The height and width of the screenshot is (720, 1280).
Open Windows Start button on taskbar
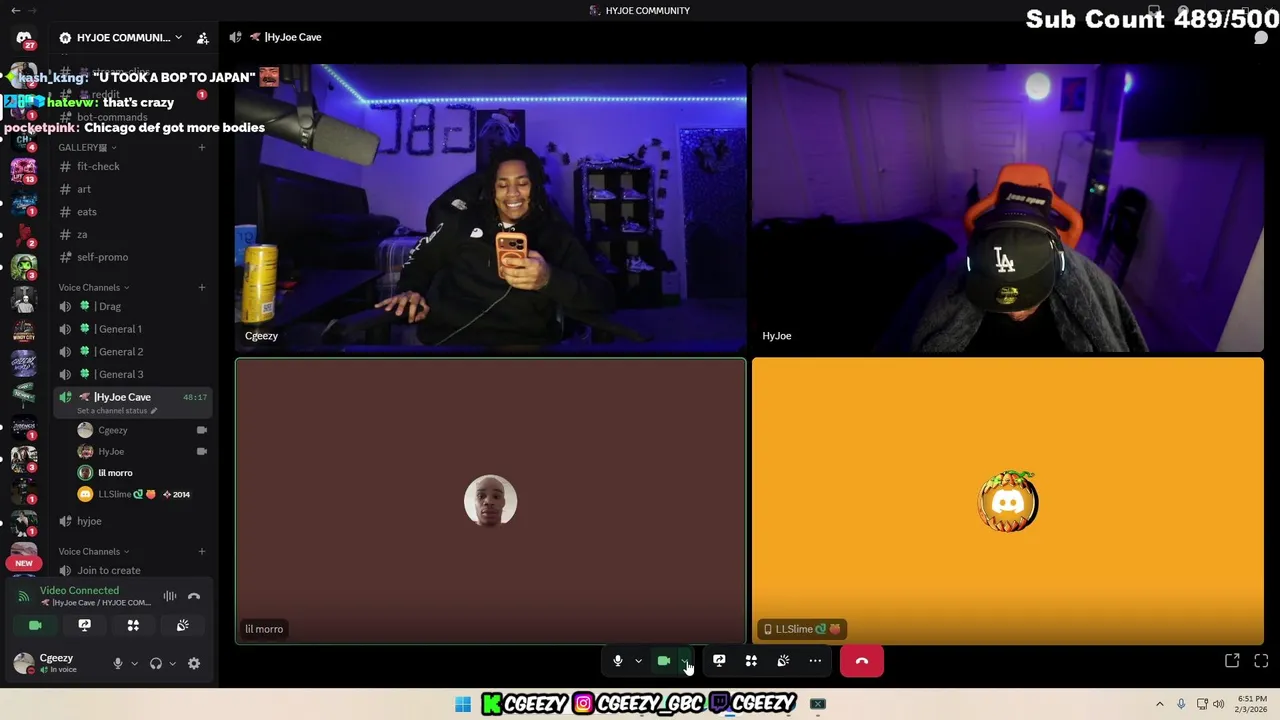[463, 704]
